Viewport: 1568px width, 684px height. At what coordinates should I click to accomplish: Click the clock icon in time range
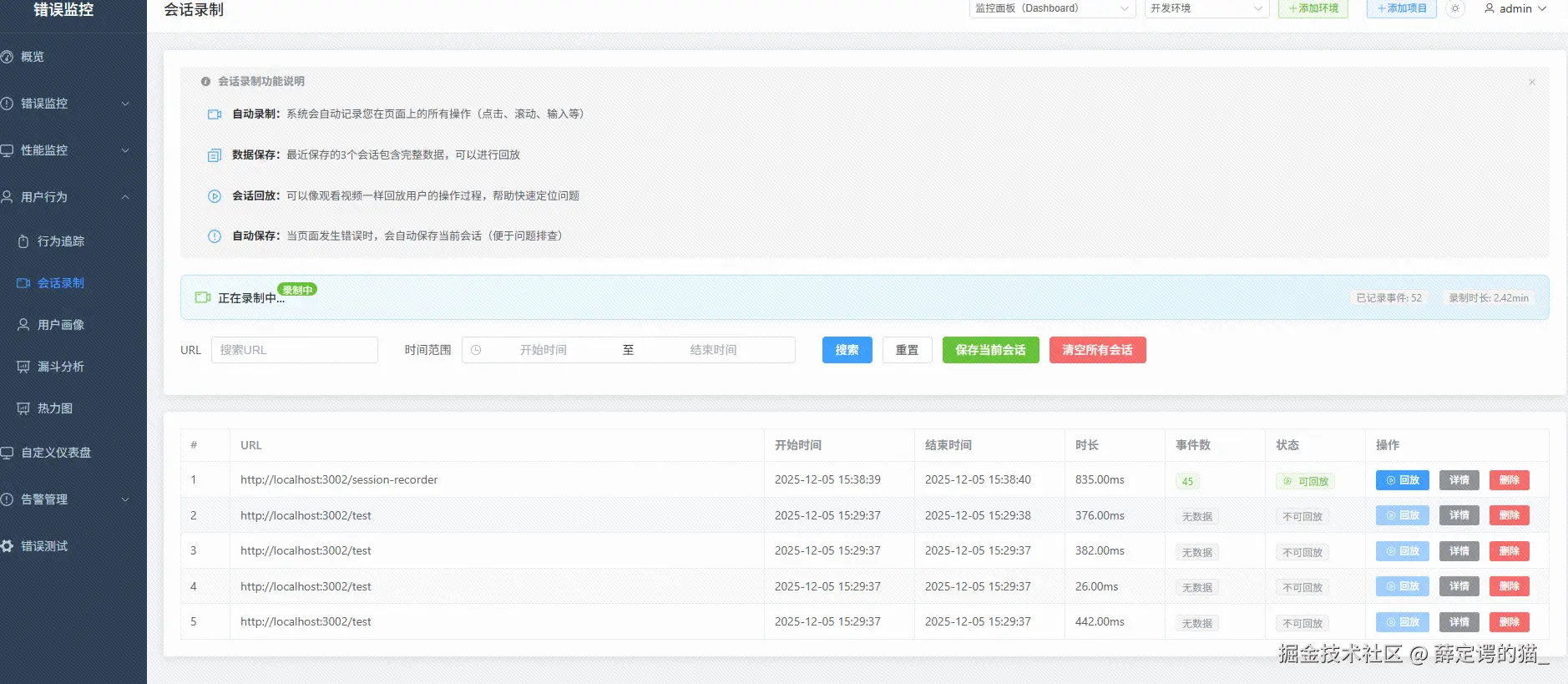476,350
